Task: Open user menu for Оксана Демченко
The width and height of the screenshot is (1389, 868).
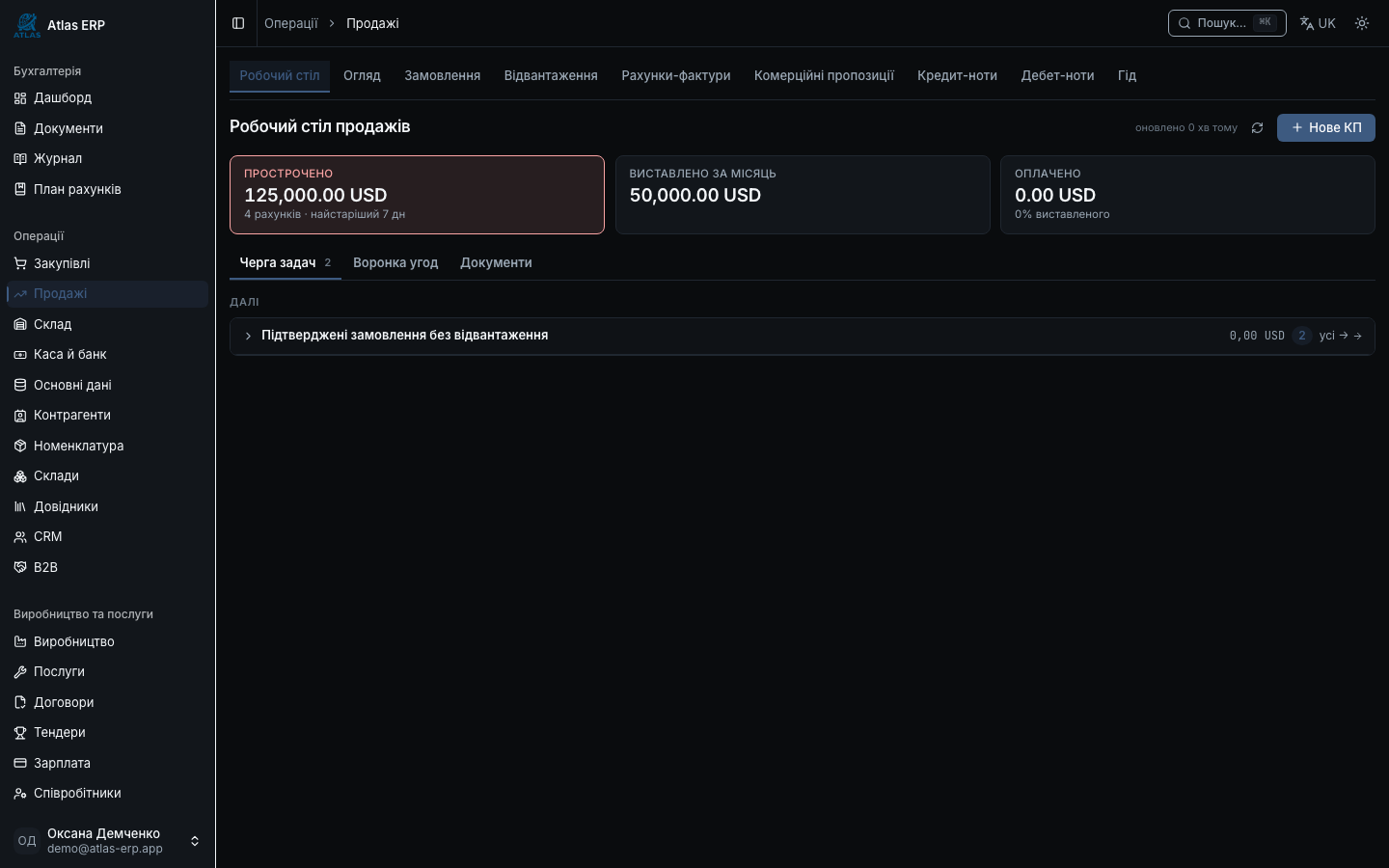Action: (x=107, y=841)
